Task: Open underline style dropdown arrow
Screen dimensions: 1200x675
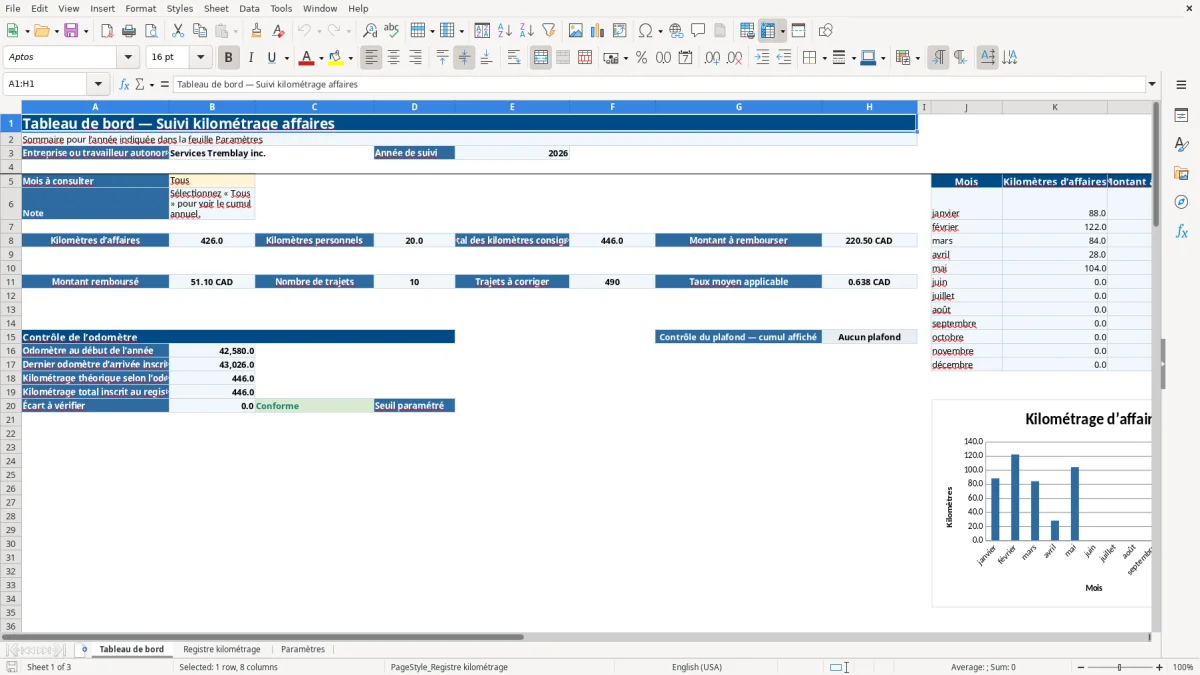Action: point(285,58)
